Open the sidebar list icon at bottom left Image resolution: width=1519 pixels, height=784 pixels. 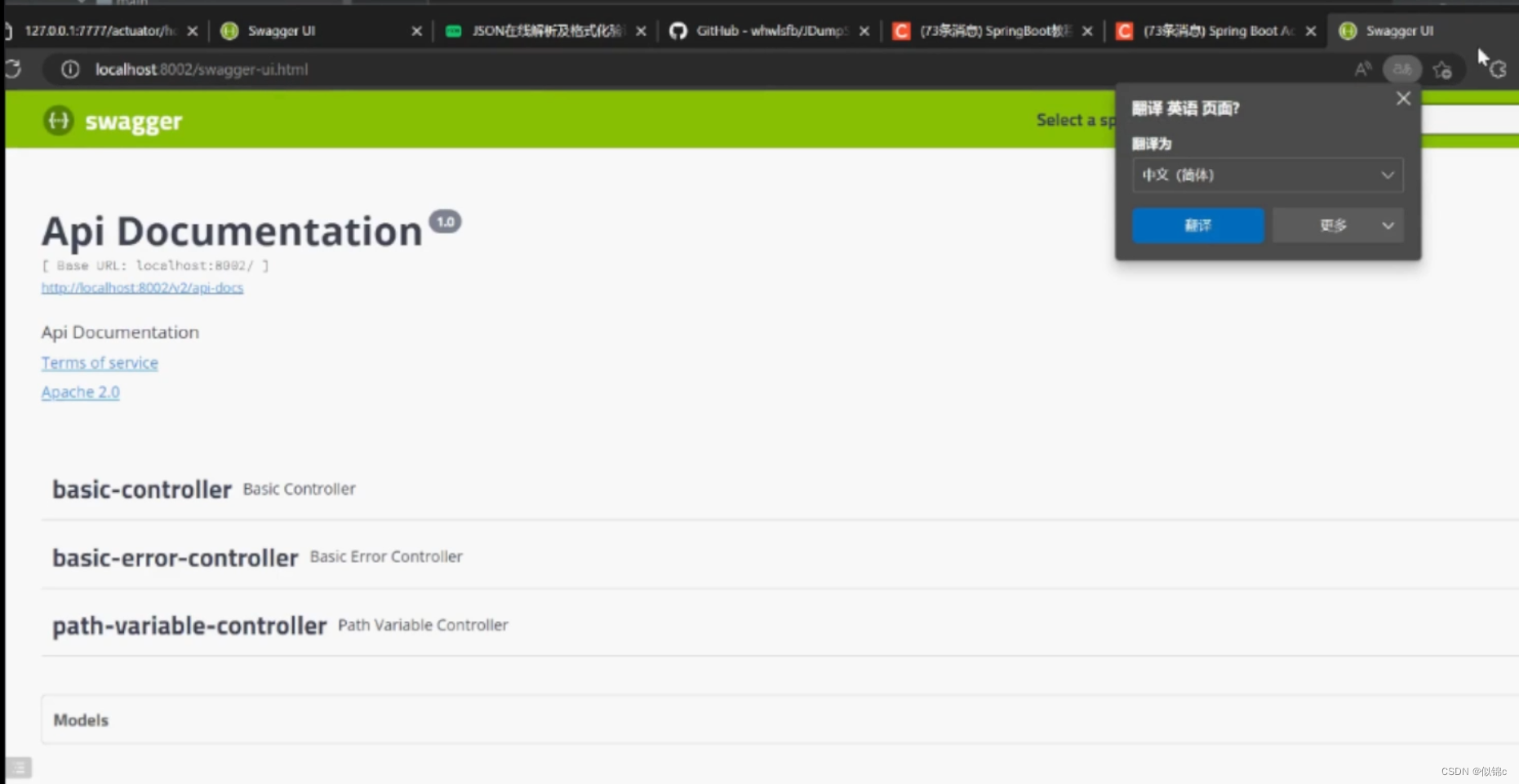coord(18,768)
